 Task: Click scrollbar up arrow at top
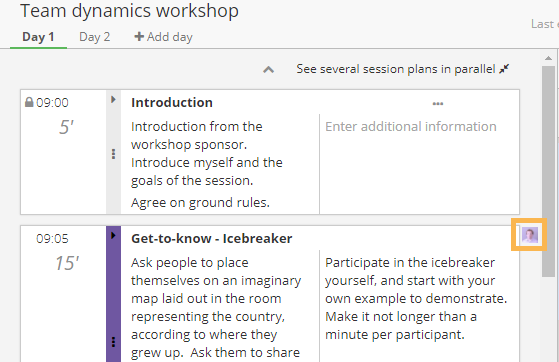click(x=548, y=58)
